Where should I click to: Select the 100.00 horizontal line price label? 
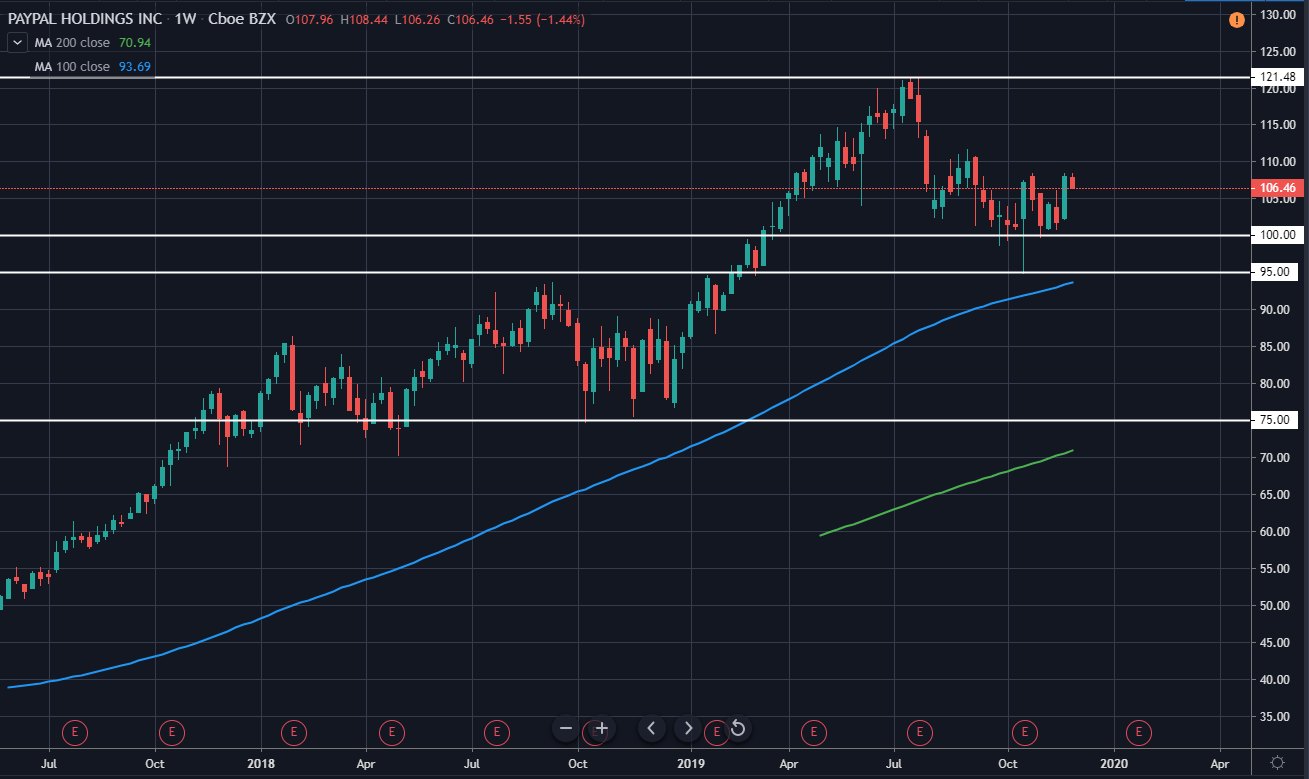pos(1276,235)
